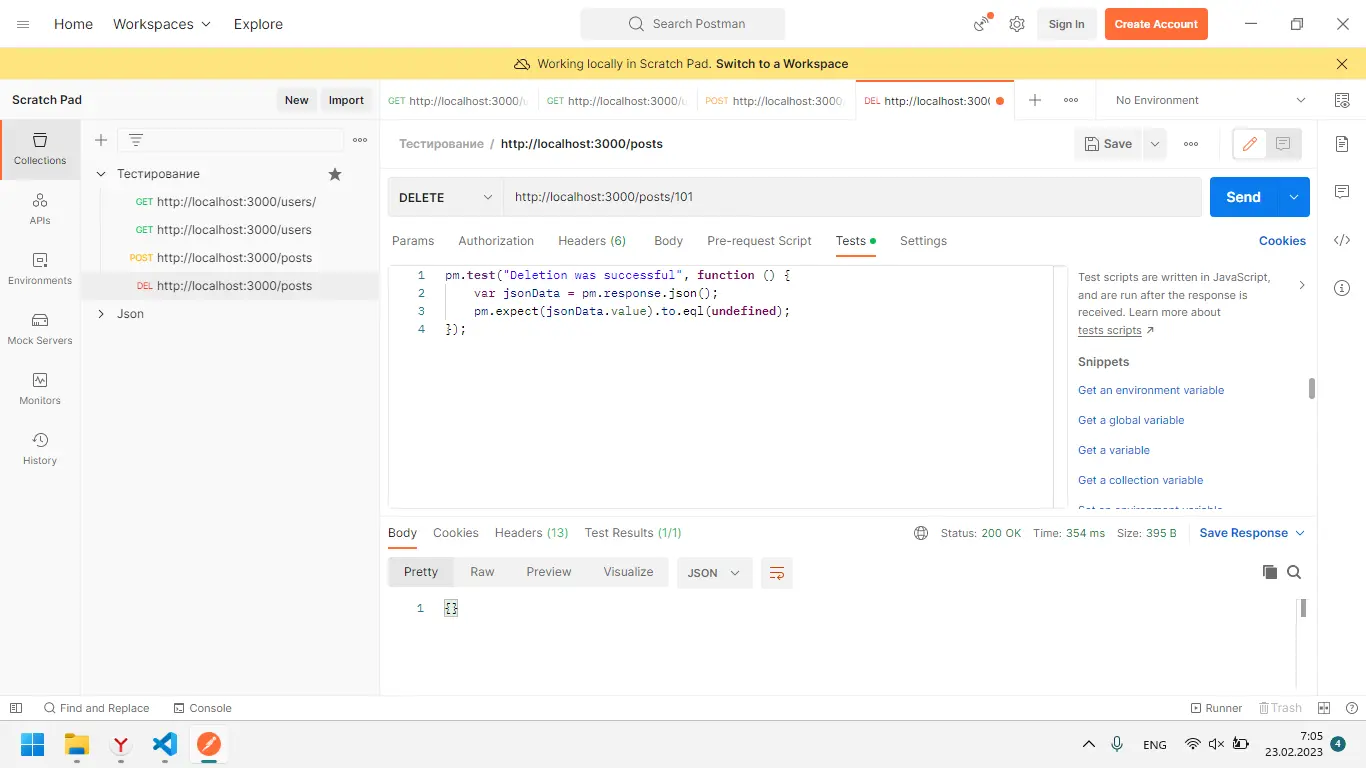The width and height of the screenshot is (1366, 768).
Task: Open Visual Studio Code from taskbar
Action: click(x=165, y=744)
